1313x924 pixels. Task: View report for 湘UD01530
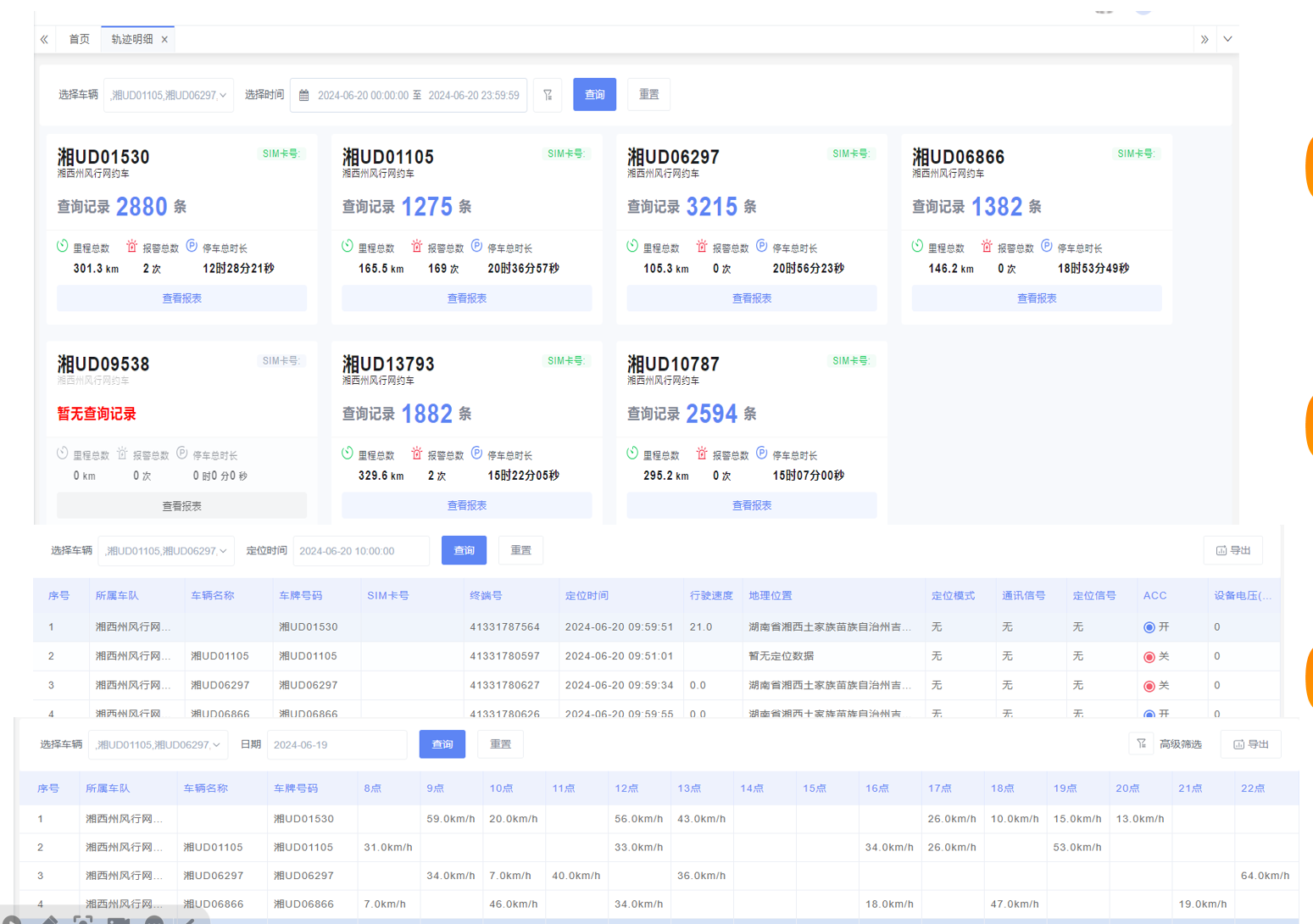pos(181,298)
